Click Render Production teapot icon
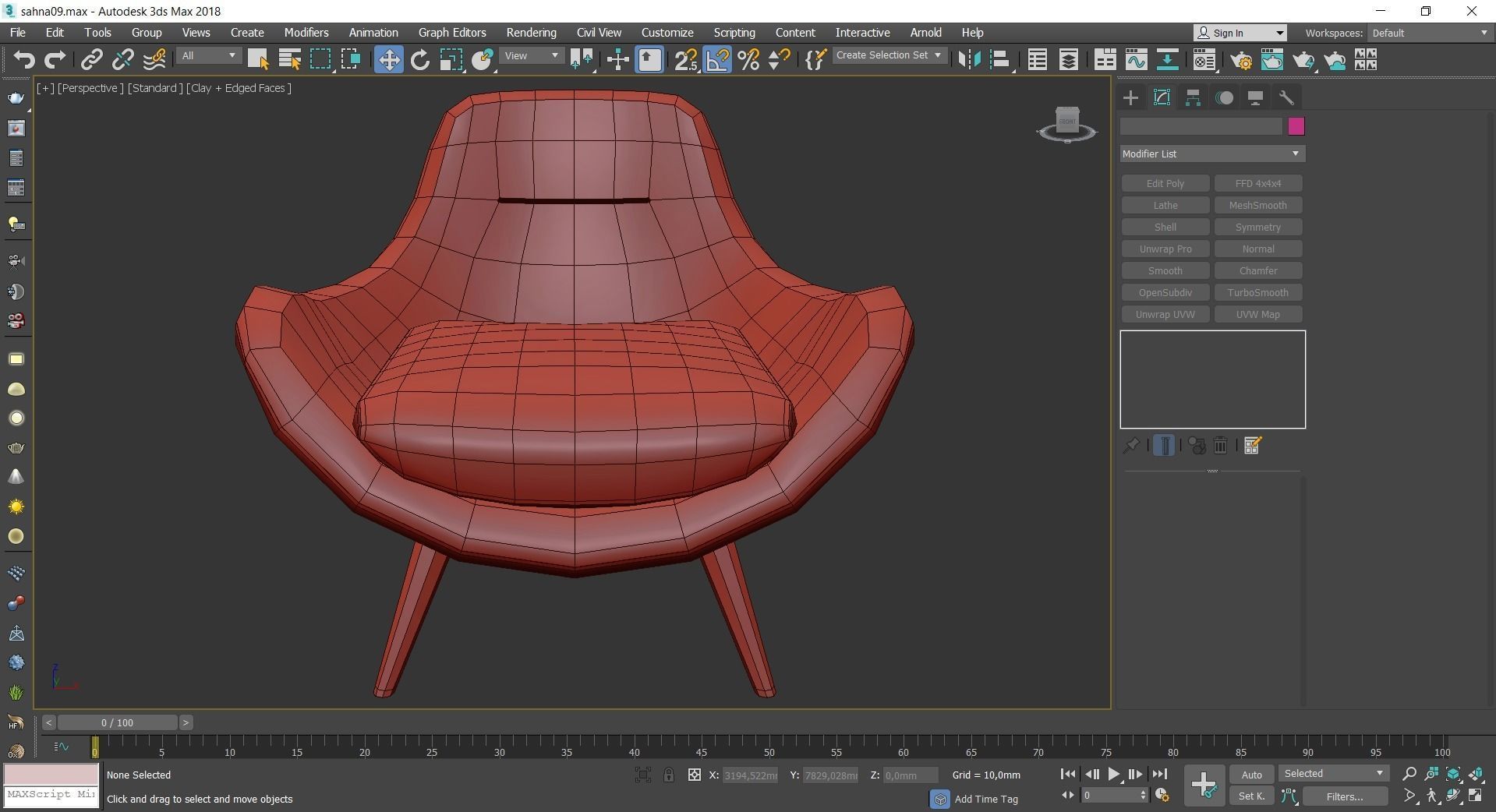The height and width of the screenshot is (812, 1496). (1303, 59)
